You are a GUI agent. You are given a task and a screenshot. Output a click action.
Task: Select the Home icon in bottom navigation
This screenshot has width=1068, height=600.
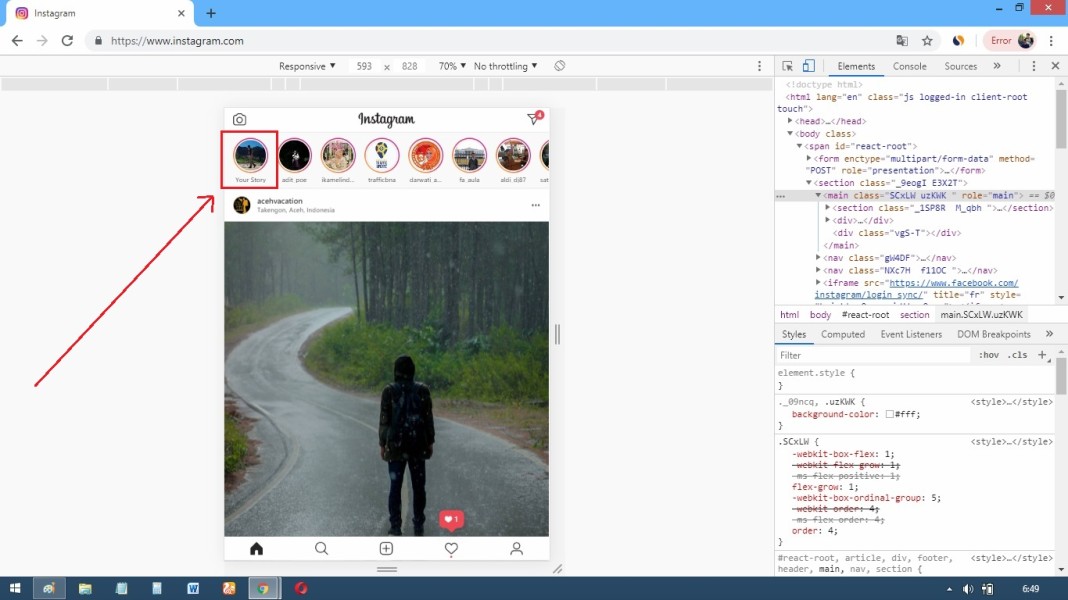[256, 548]
